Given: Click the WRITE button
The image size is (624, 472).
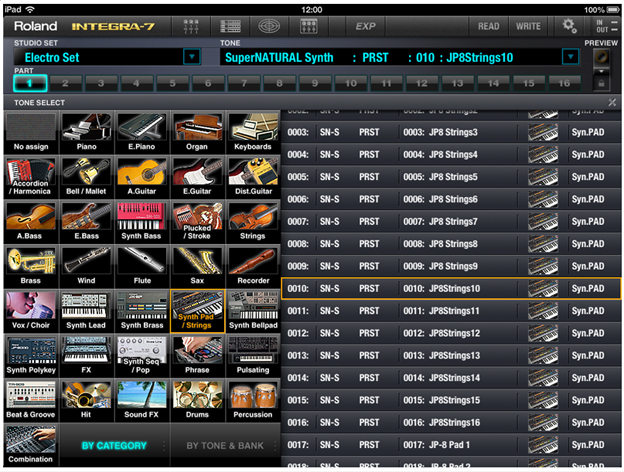Looking at the screenshot, I should [x=528, y=26].
